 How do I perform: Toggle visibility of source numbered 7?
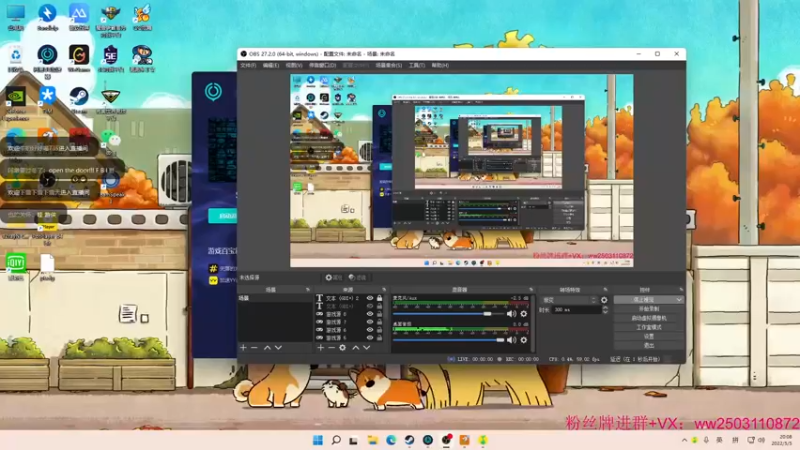tap(370, 322)
